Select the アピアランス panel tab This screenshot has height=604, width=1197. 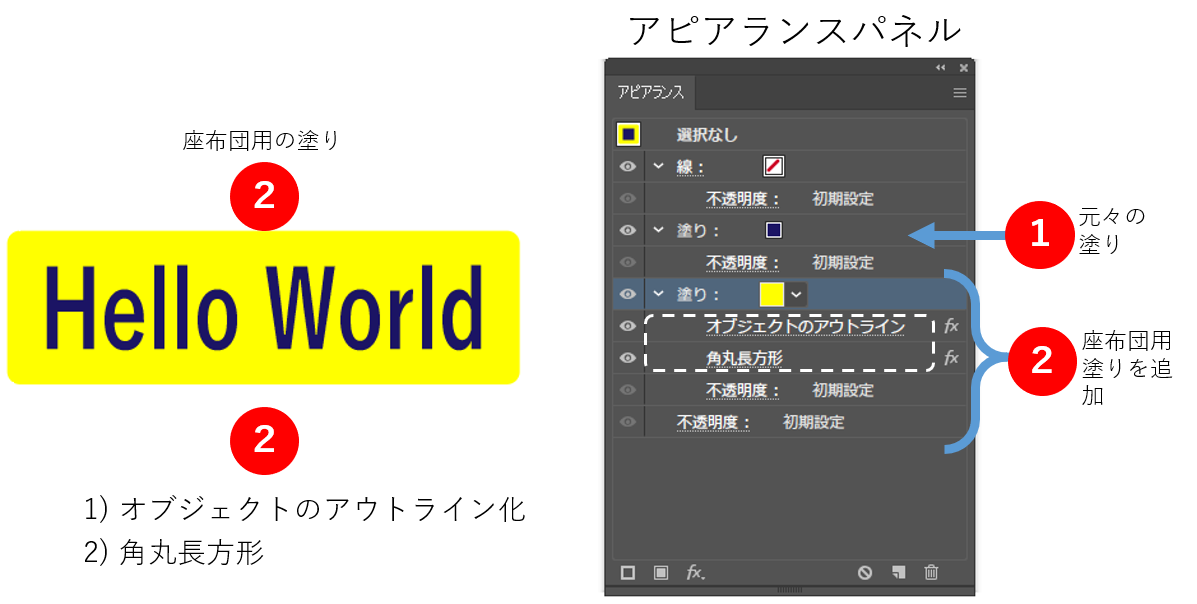(x=651, y=93)
